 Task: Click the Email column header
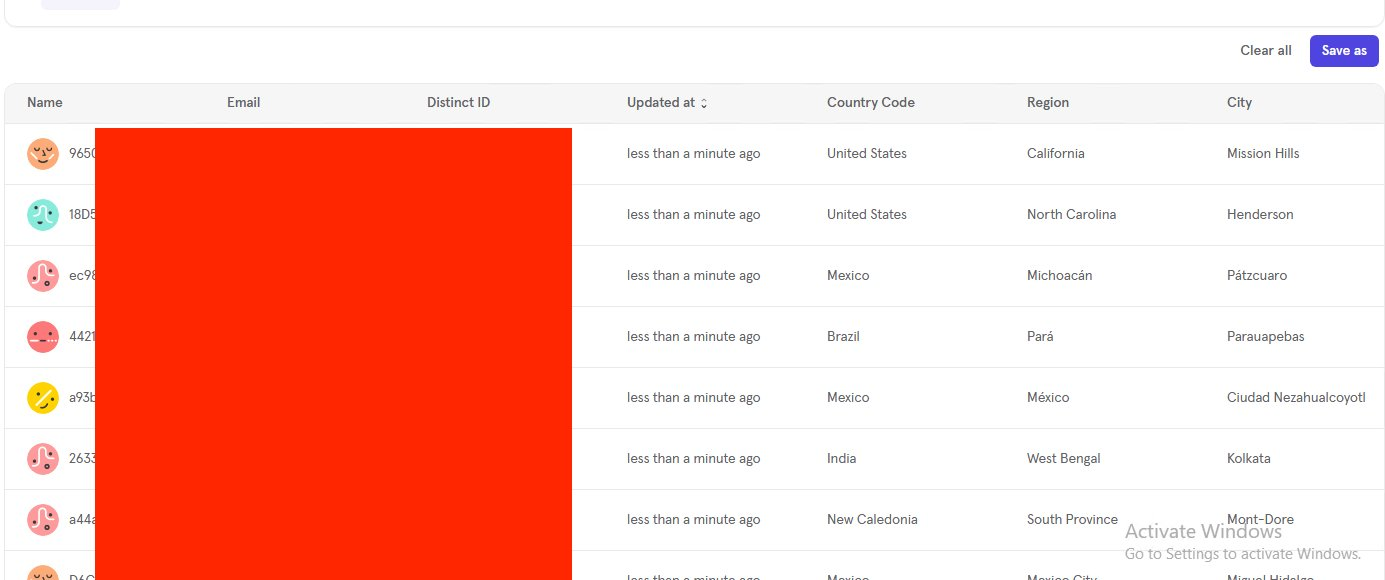click(243, 103)
